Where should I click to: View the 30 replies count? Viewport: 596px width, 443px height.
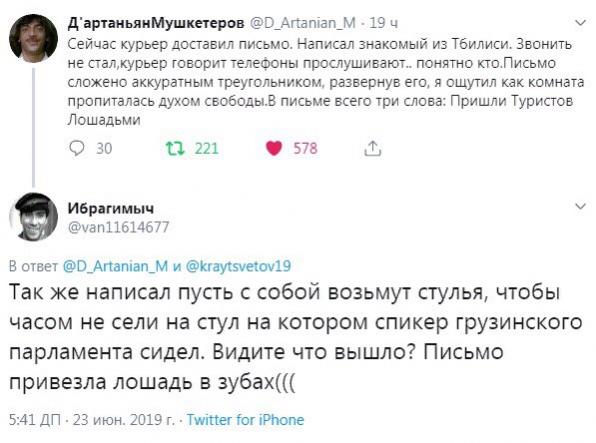[104, 148]
